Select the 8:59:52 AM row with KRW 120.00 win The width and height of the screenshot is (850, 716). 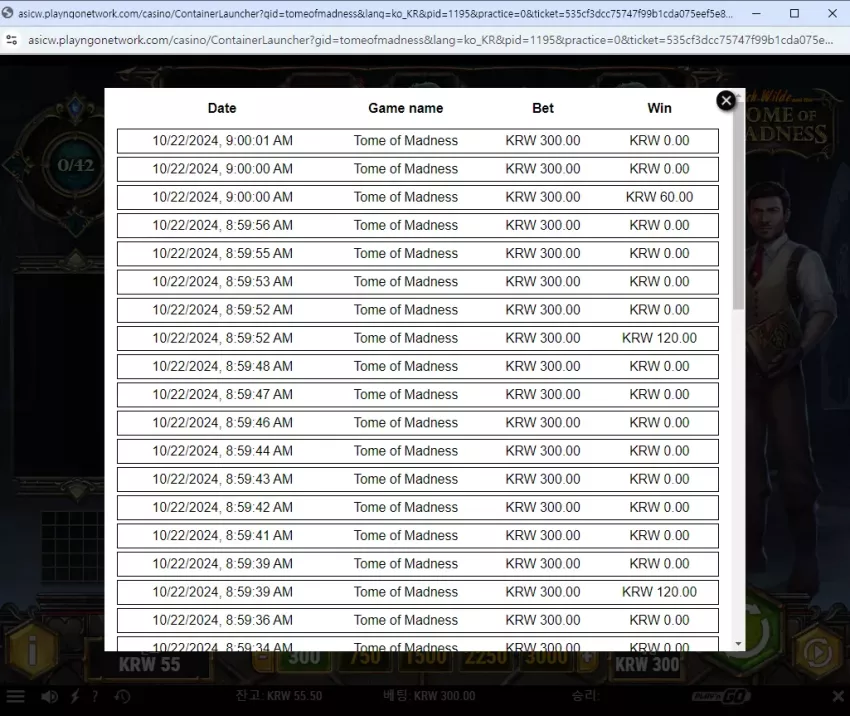(417, 338)
